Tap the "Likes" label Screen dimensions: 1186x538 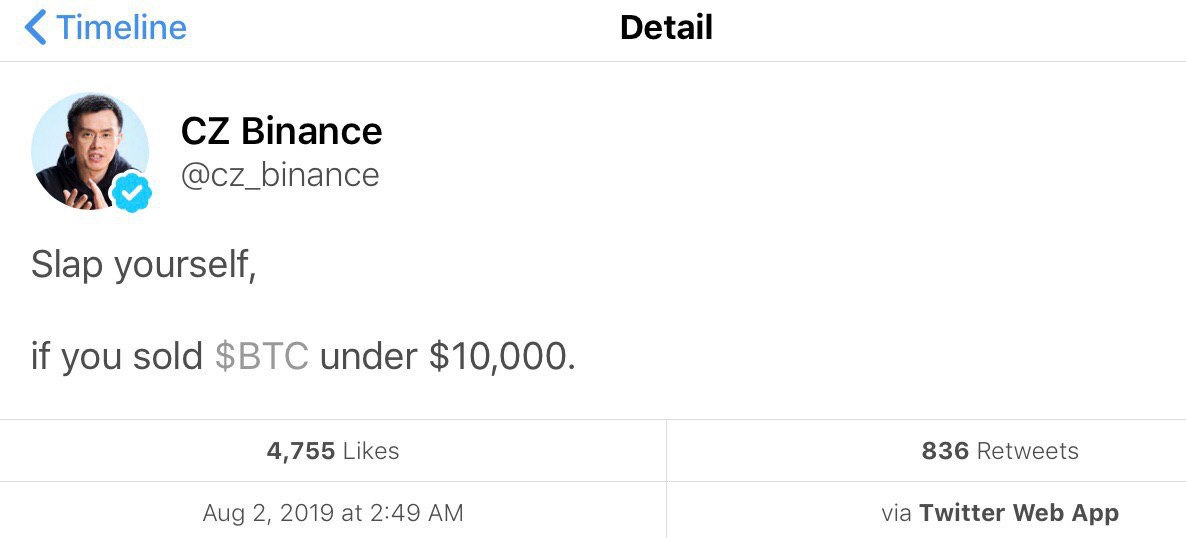(371, 451)
